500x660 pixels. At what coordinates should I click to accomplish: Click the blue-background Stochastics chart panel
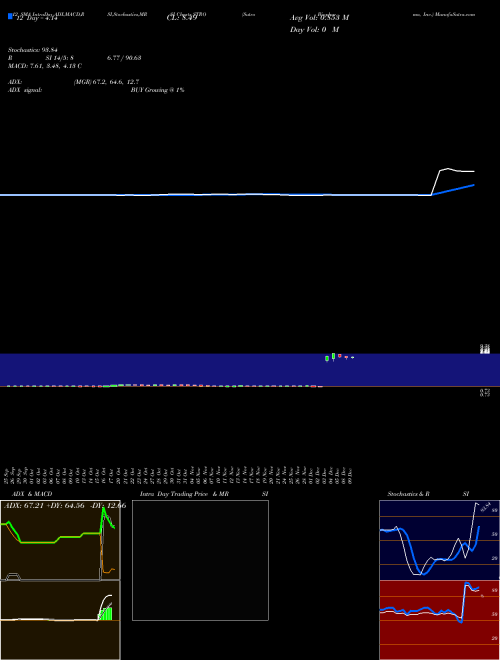tap(439, 540)
